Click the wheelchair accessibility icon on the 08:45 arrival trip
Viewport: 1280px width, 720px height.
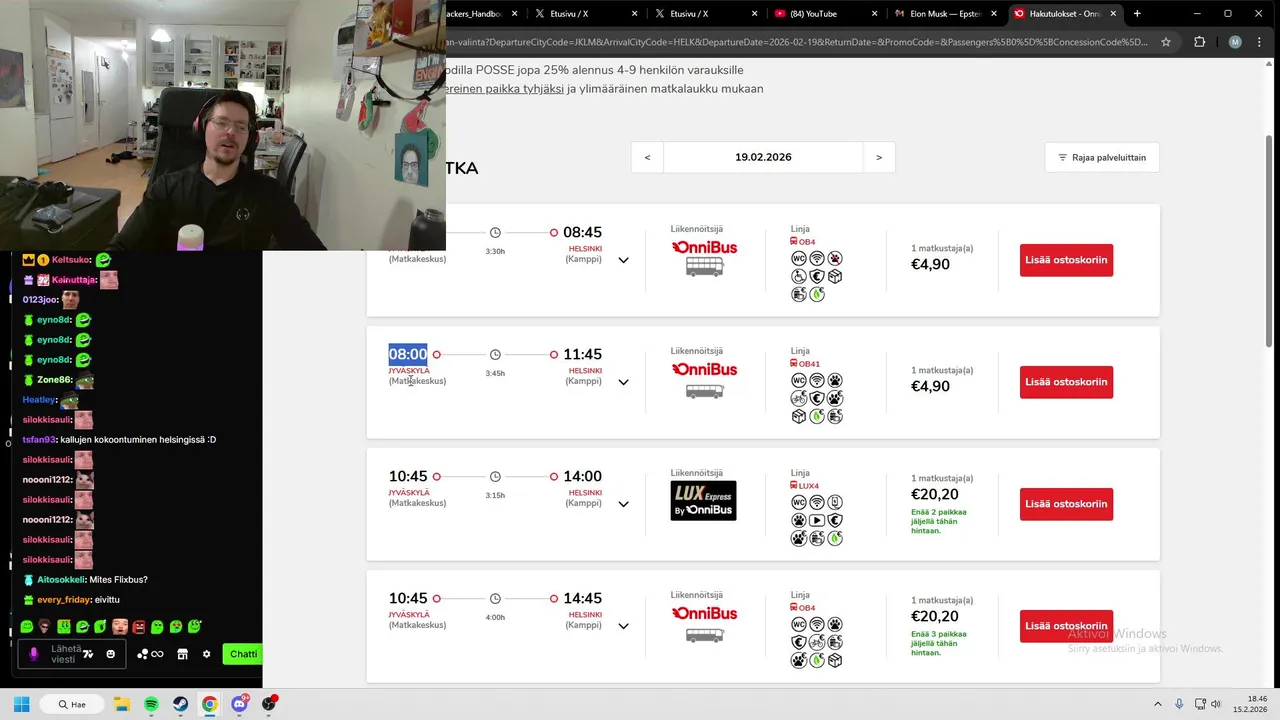tap(799, 277)
